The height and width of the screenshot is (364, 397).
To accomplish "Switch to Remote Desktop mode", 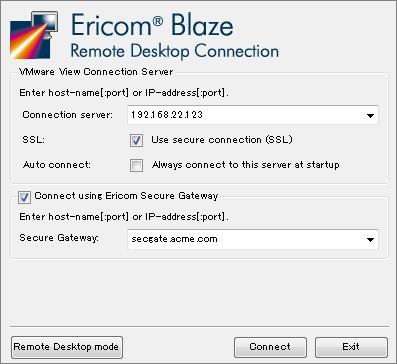I will (67, 347).
